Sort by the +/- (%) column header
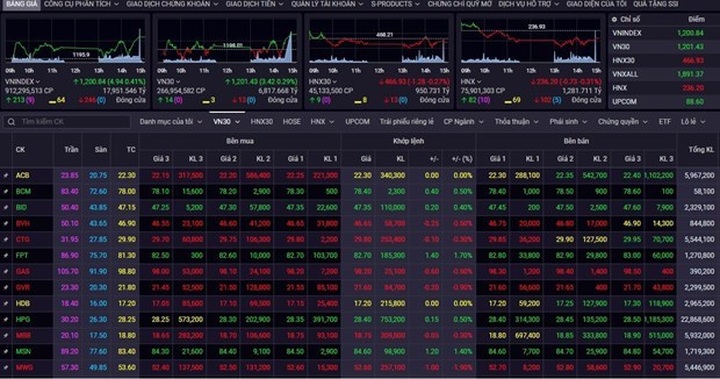Image resolution: width=720 pixels, height=379 pixels. pyautogui.click(x=461, y=159)
